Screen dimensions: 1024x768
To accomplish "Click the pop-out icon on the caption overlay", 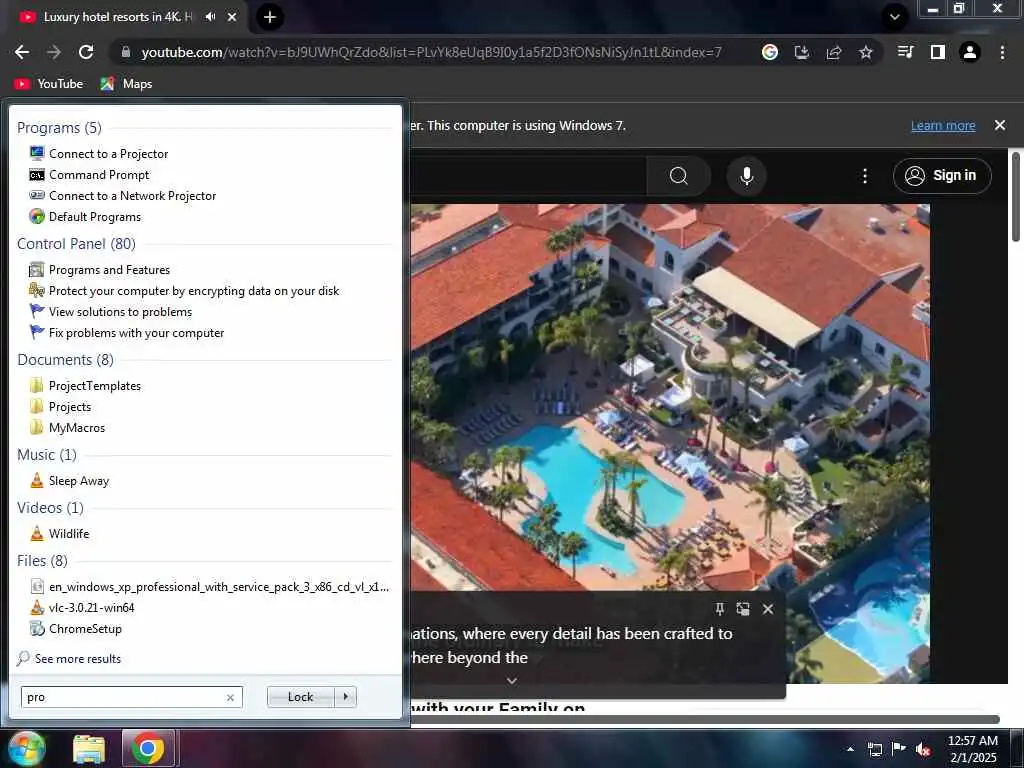I will coord(743,609).
